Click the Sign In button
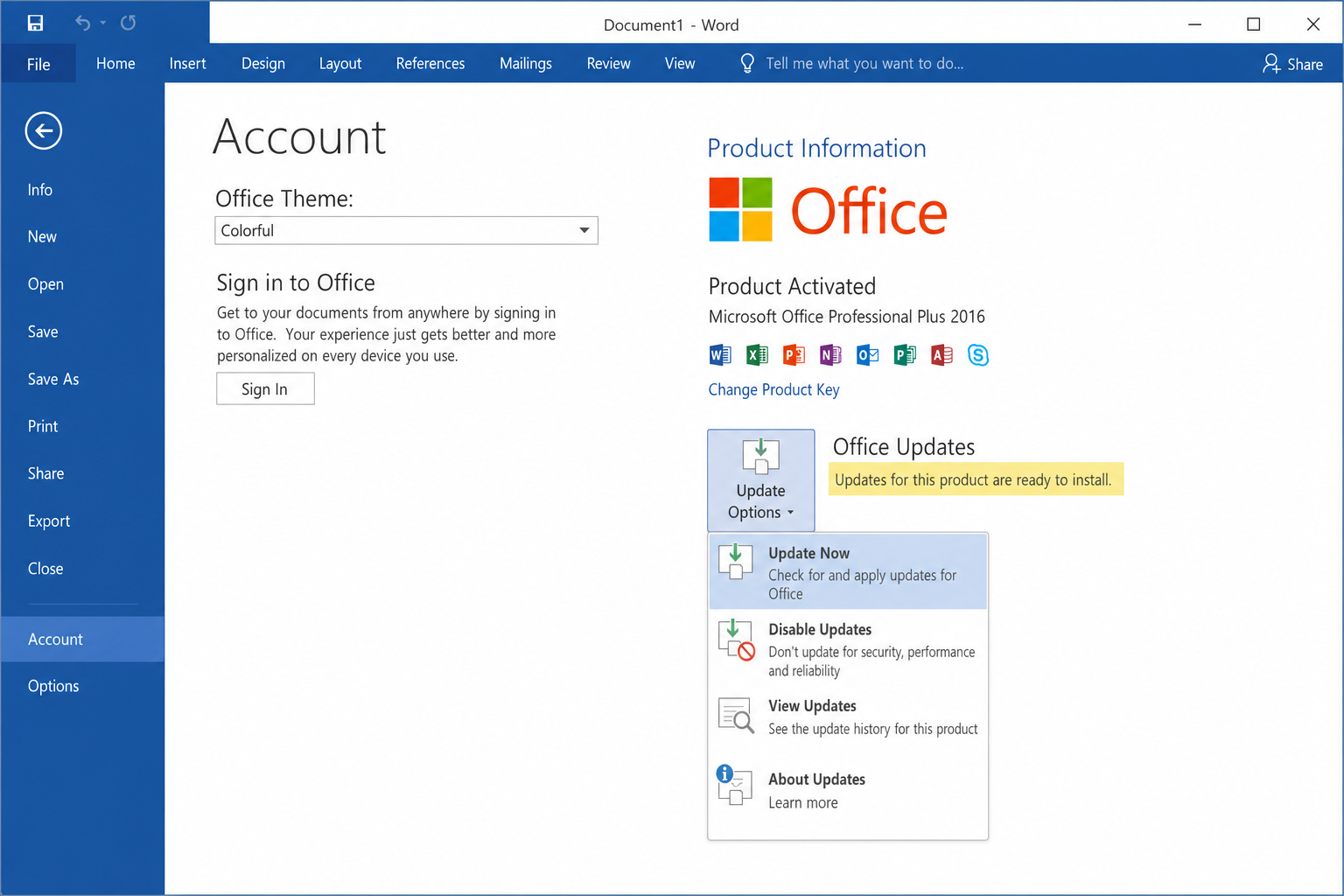The image size is (1344, 896). pyautogui.click(x=265, y=389)
